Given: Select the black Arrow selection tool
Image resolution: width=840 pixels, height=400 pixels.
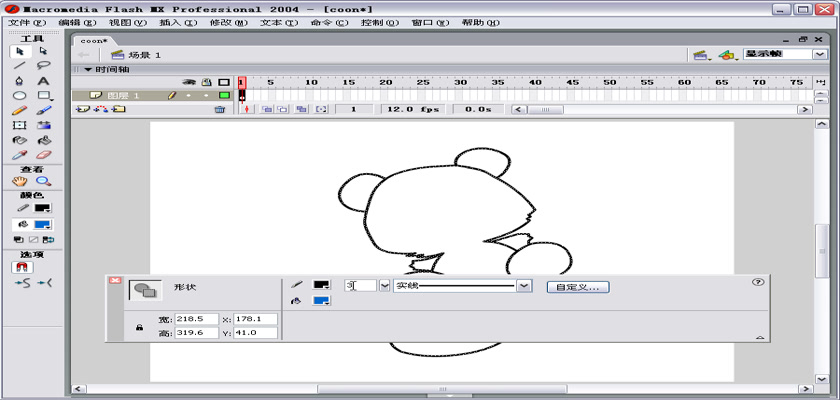Looking at the screenshot, I should [x=20, y=51].
